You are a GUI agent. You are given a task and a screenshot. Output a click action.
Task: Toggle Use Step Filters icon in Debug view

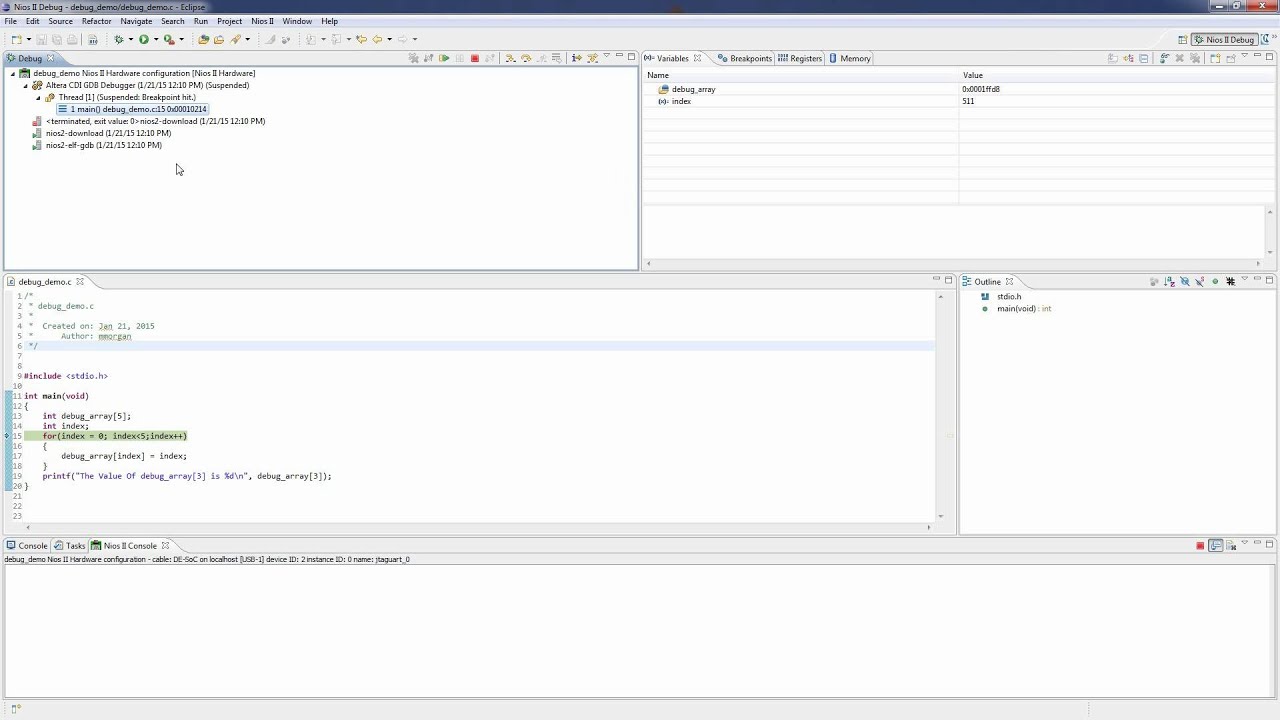coord(591,58)
